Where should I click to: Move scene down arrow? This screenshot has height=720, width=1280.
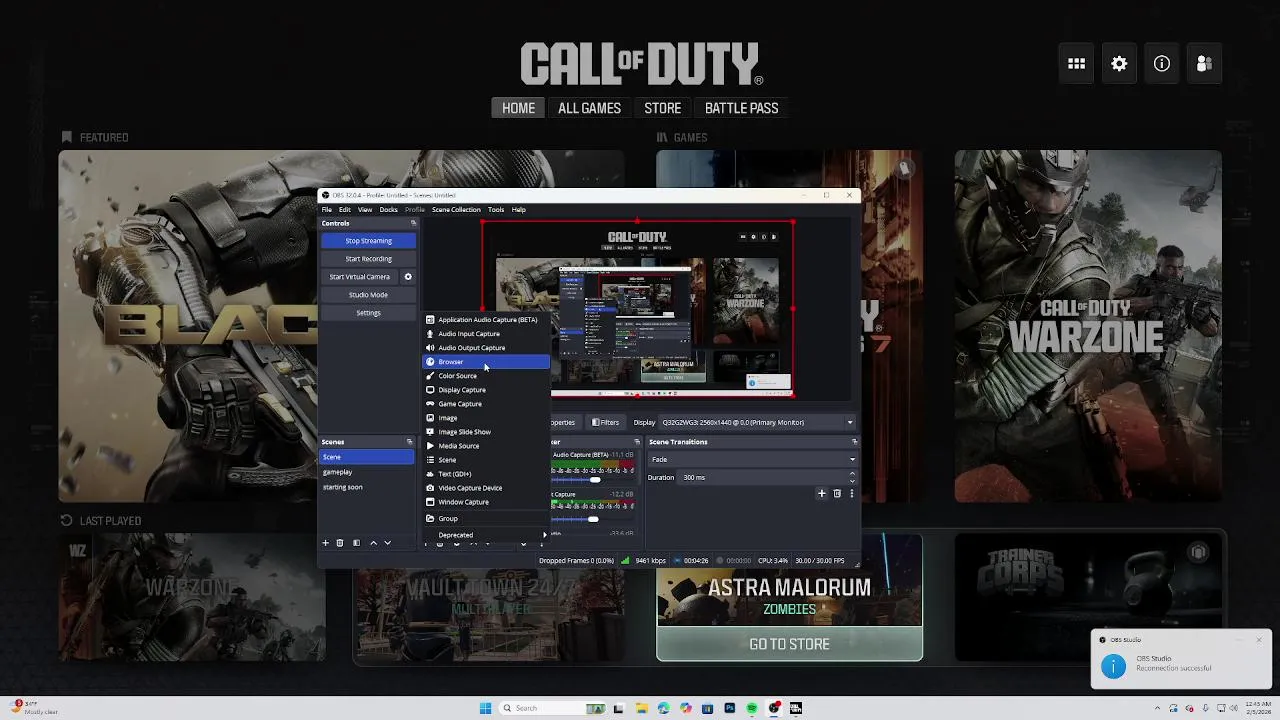[388, 543]
